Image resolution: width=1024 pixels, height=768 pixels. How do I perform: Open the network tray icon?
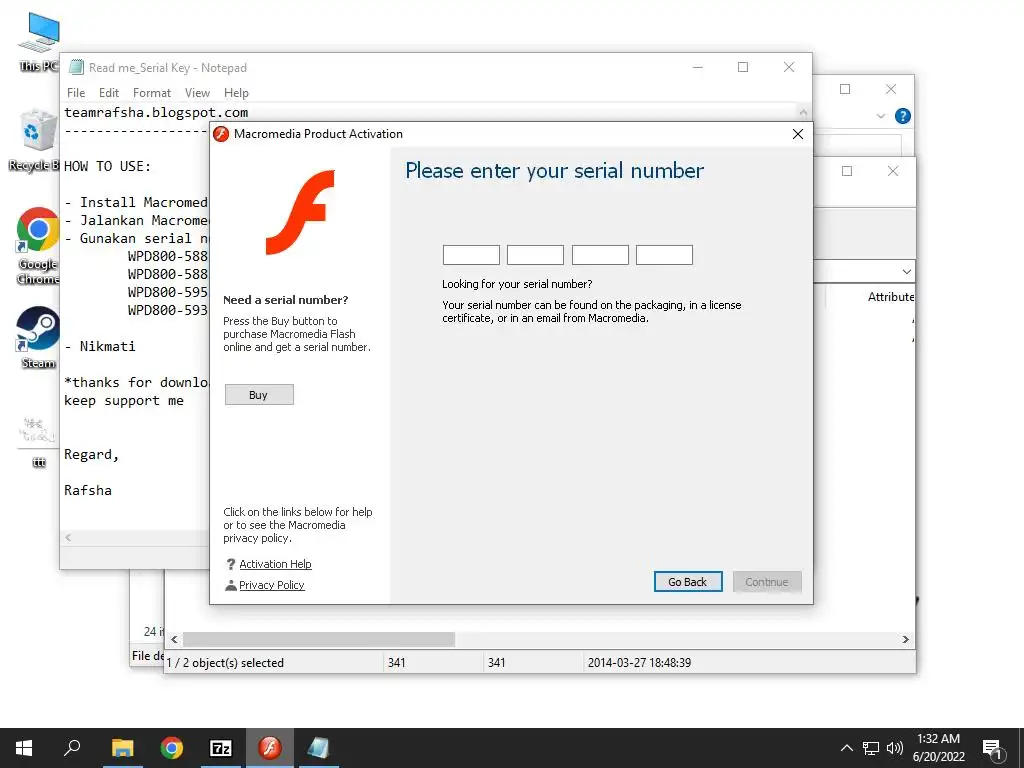(x=871, y=748)
